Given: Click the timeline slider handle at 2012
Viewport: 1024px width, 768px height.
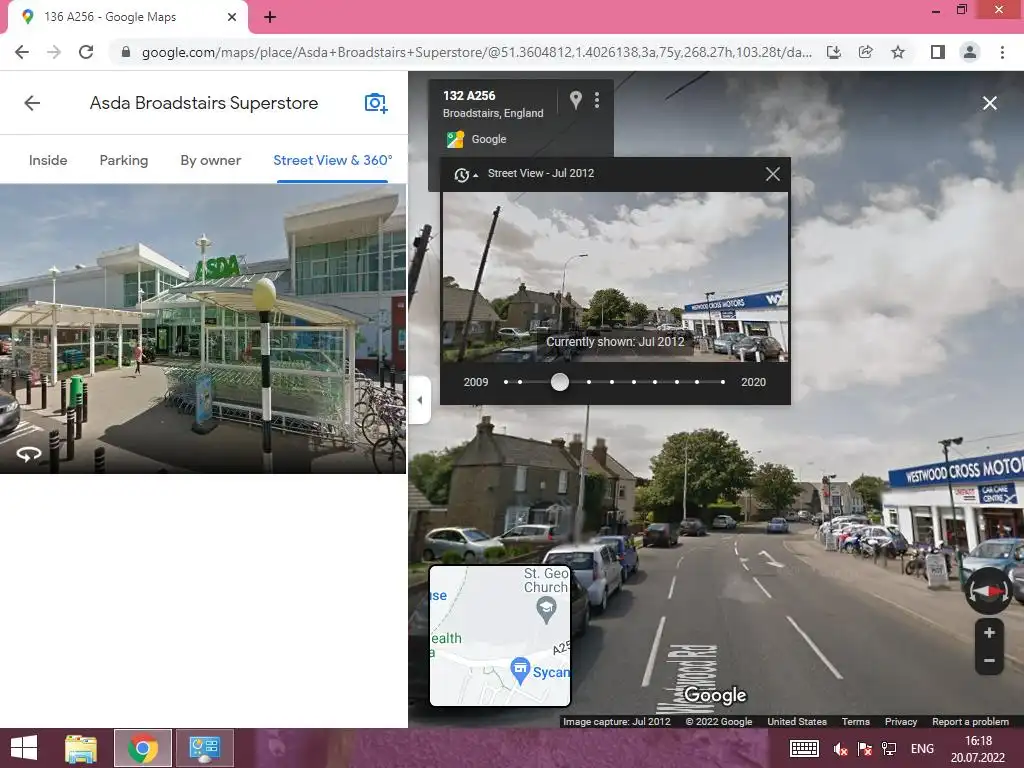Looking at the screenshot, I should [560, 382].
